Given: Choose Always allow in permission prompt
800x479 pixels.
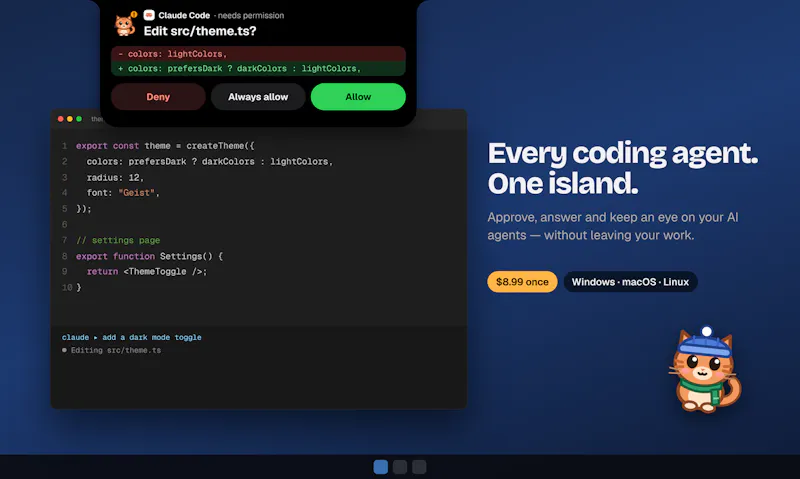Looking at the screenshot, I should pos(258,97).
